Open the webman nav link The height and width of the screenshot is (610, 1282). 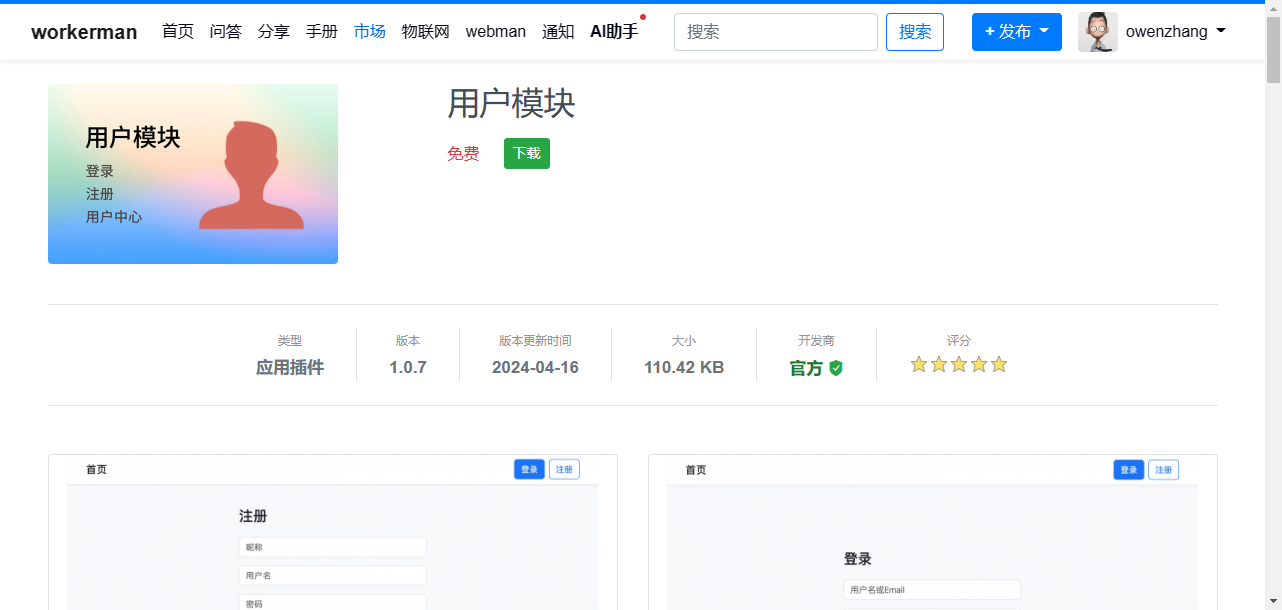[x=496, y=32]
